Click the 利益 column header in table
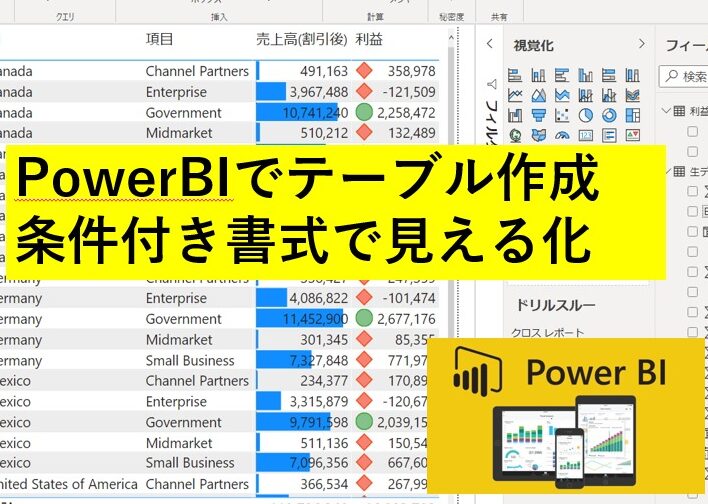 [x=369, y=39]
